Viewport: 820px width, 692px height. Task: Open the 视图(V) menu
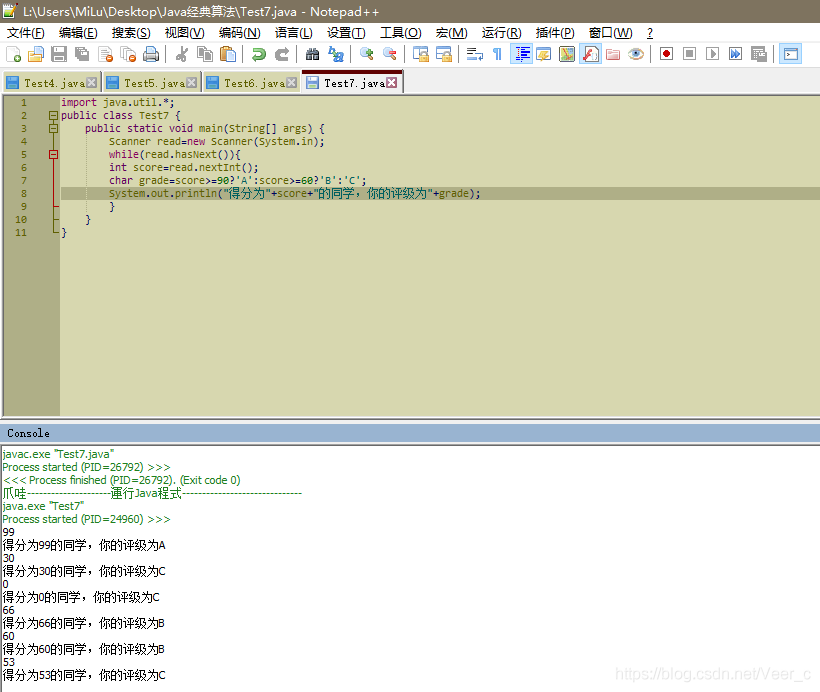pos(185,33)
